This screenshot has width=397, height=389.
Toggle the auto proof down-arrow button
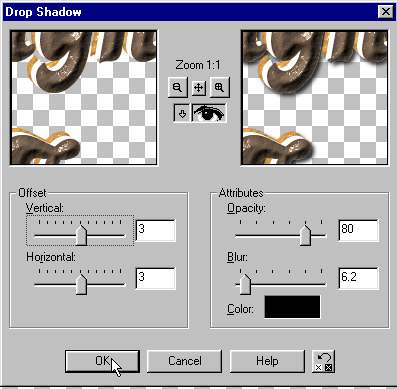[x=182, y=113]
